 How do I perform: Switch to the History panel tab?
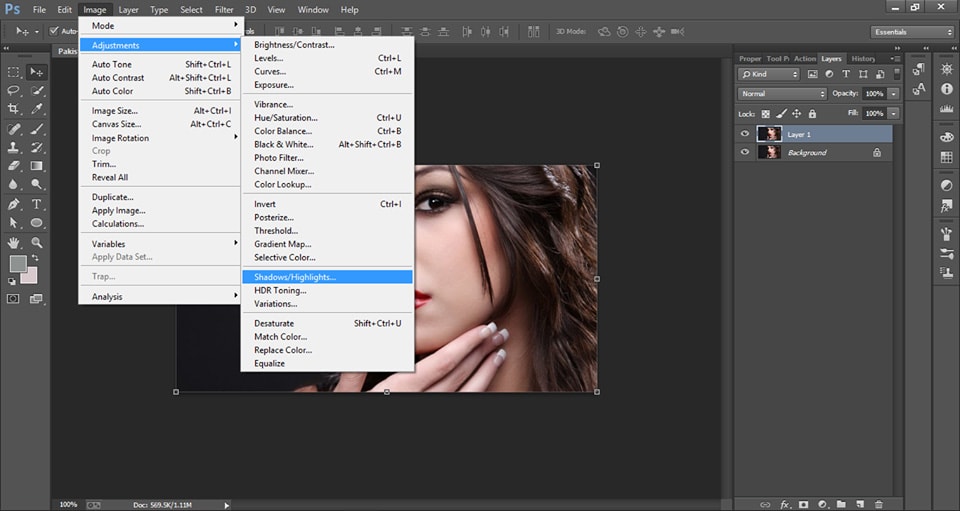pyautogui.click(x=862, y=59)
